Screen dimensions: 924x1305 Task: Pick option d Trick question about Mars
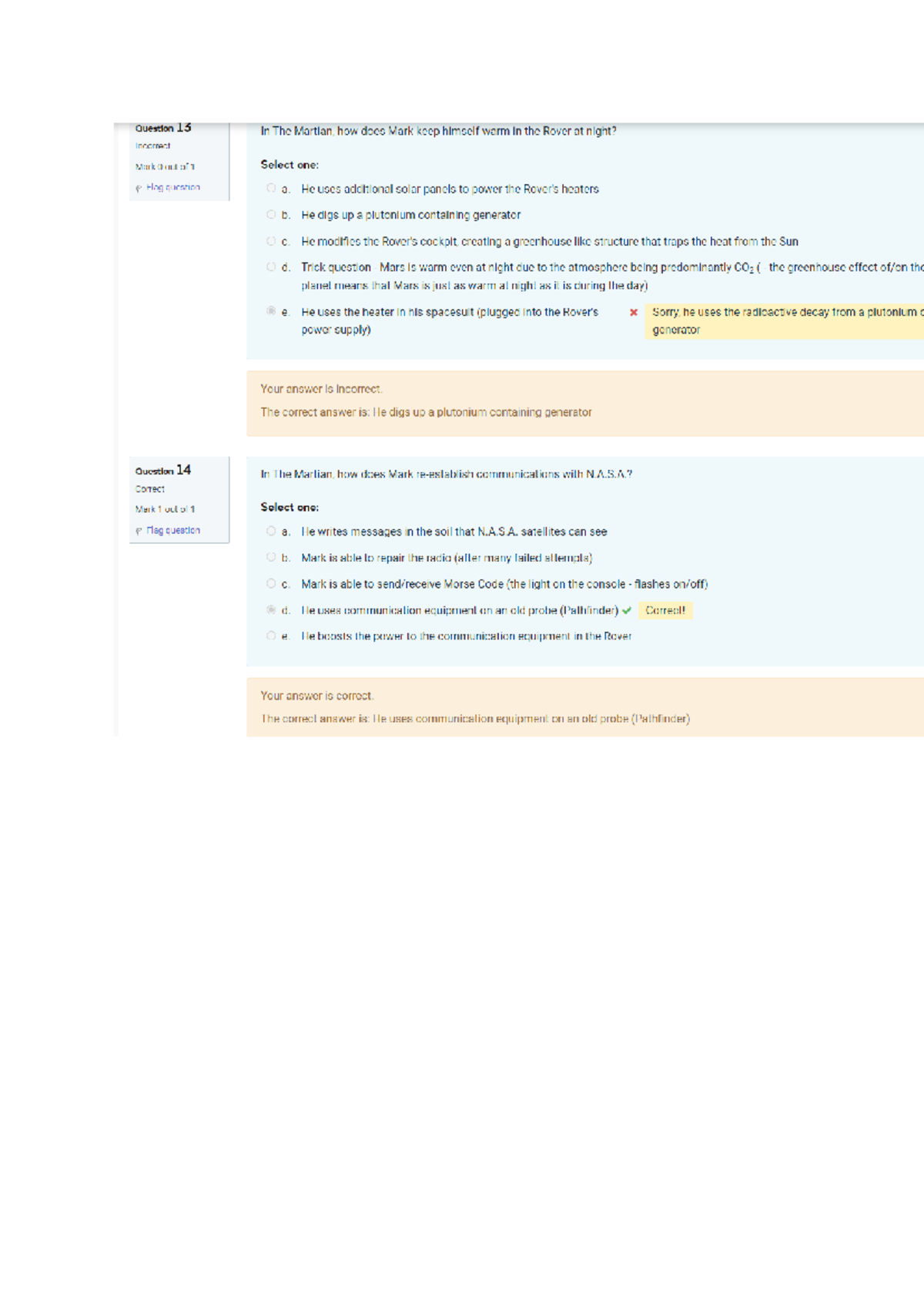271,267
